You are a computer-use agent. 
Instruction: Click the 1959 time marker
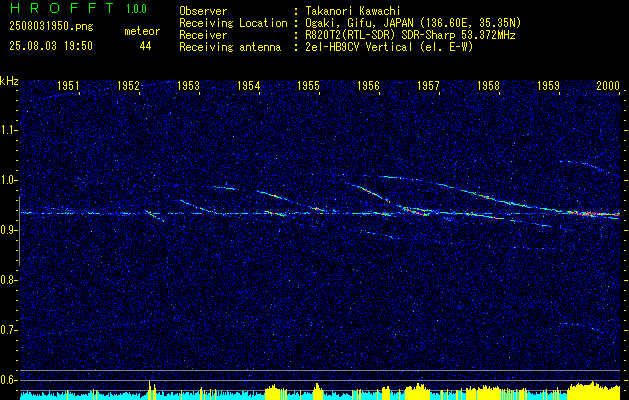pos(548,85)
